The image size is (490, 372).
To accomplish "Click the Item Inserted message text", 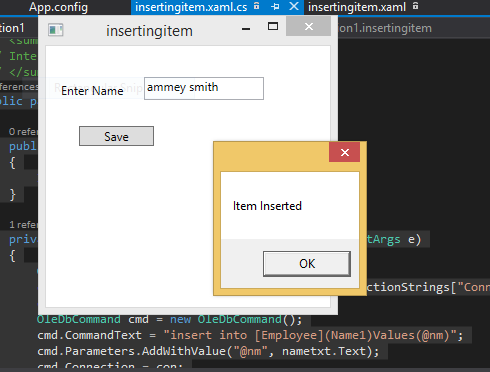I will (267, 206).
